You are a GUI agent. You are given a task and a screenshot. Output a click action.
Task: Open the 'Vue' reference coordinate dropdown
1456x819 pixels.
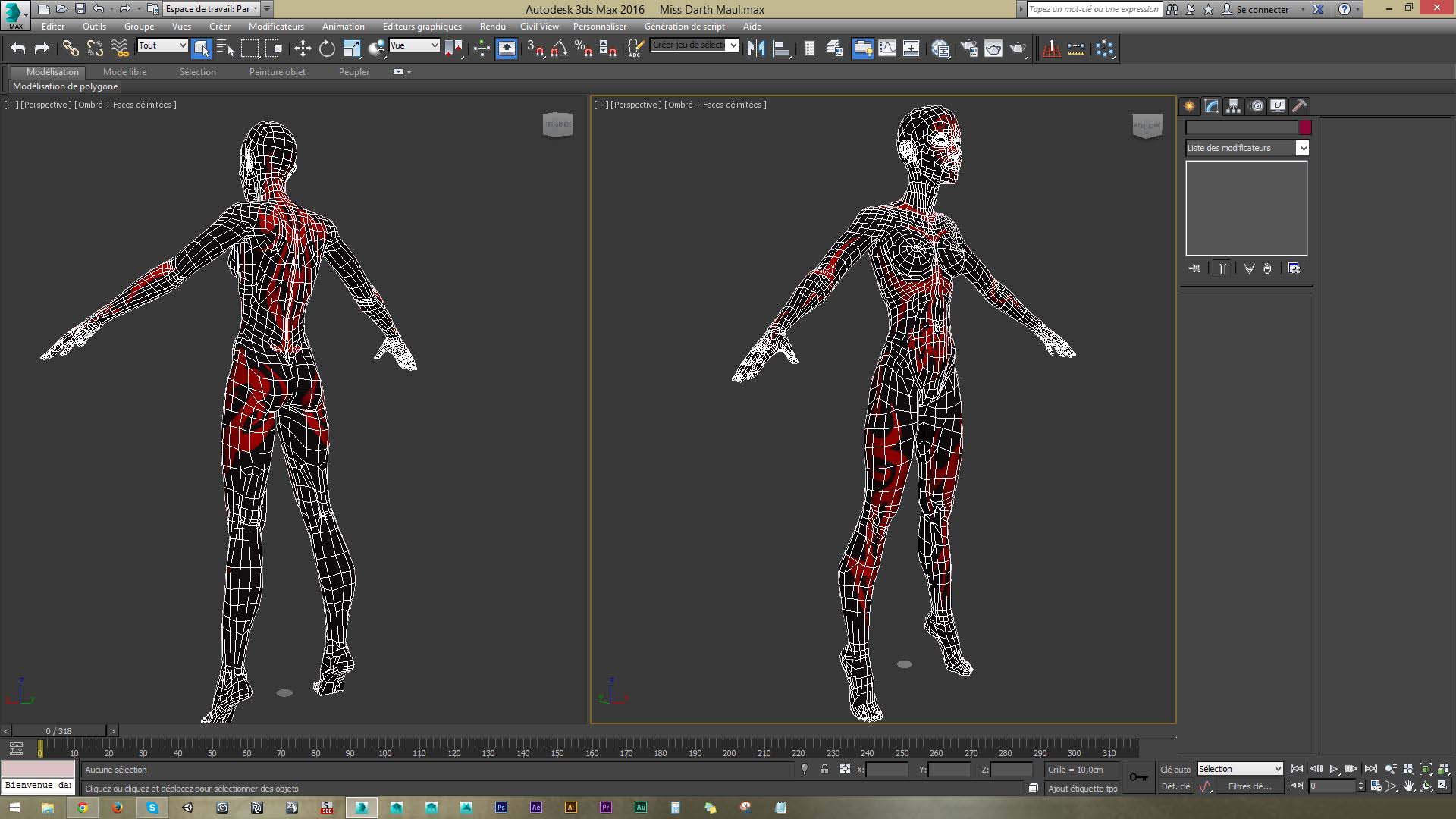(414, 45)
